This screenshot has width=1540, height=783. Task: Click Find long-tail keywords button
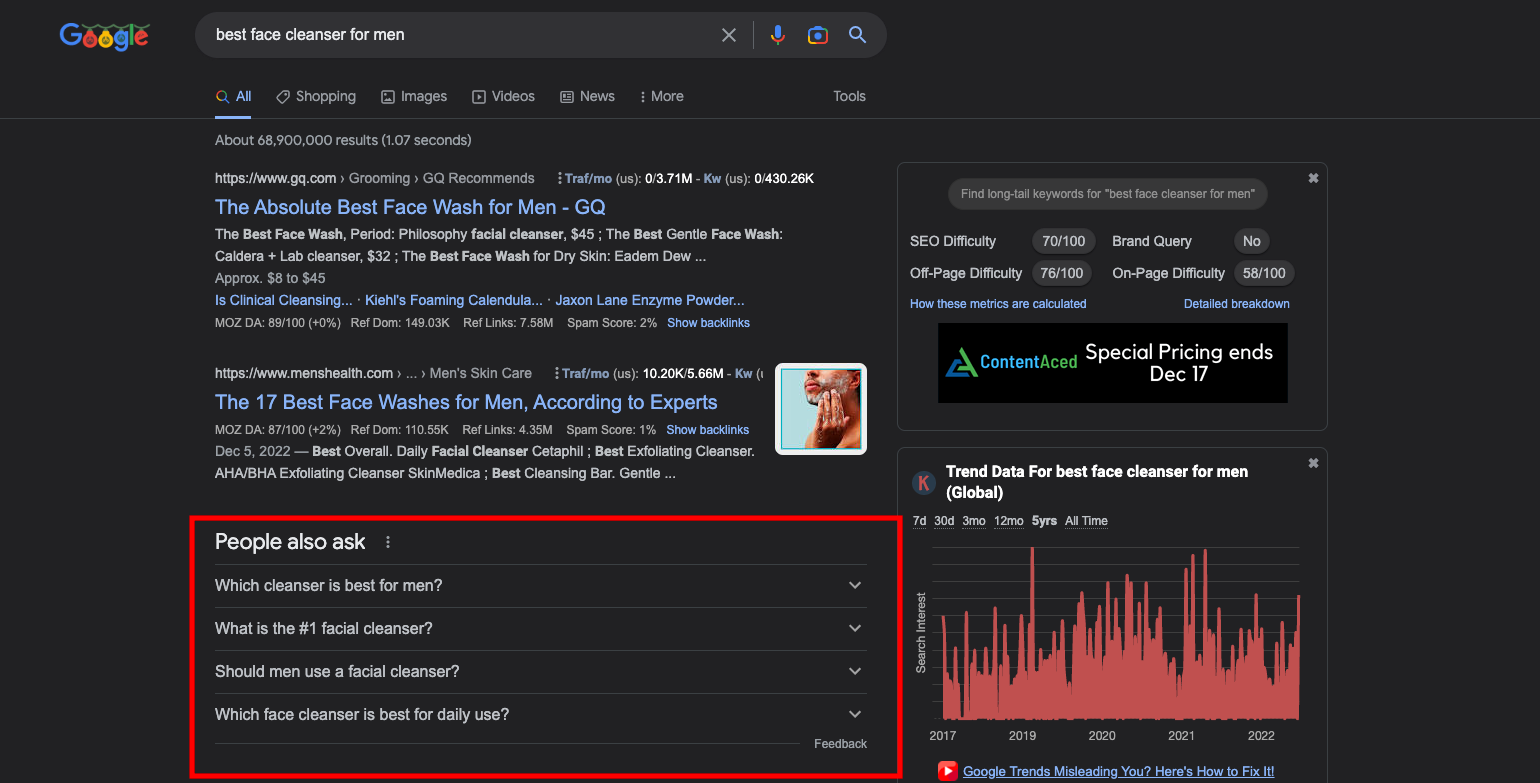(x=1107, y=194)
